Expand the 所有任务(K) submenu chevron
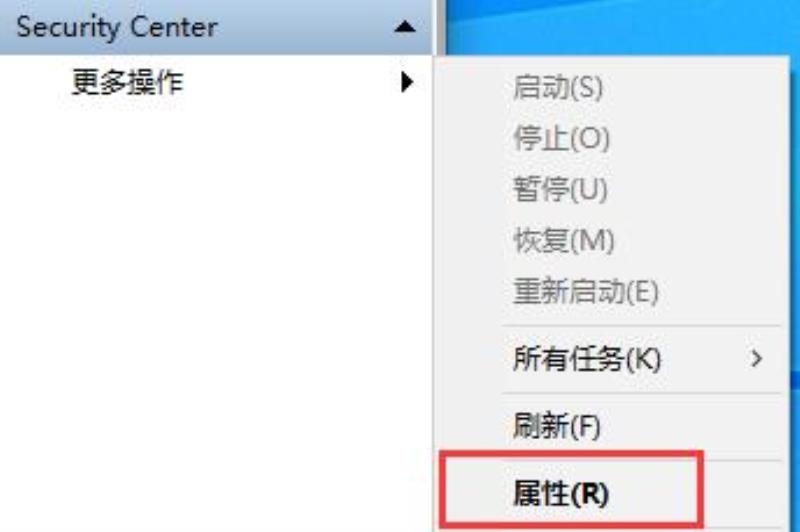800x532 pixels. pyautogui.click(x=757, y=359)
